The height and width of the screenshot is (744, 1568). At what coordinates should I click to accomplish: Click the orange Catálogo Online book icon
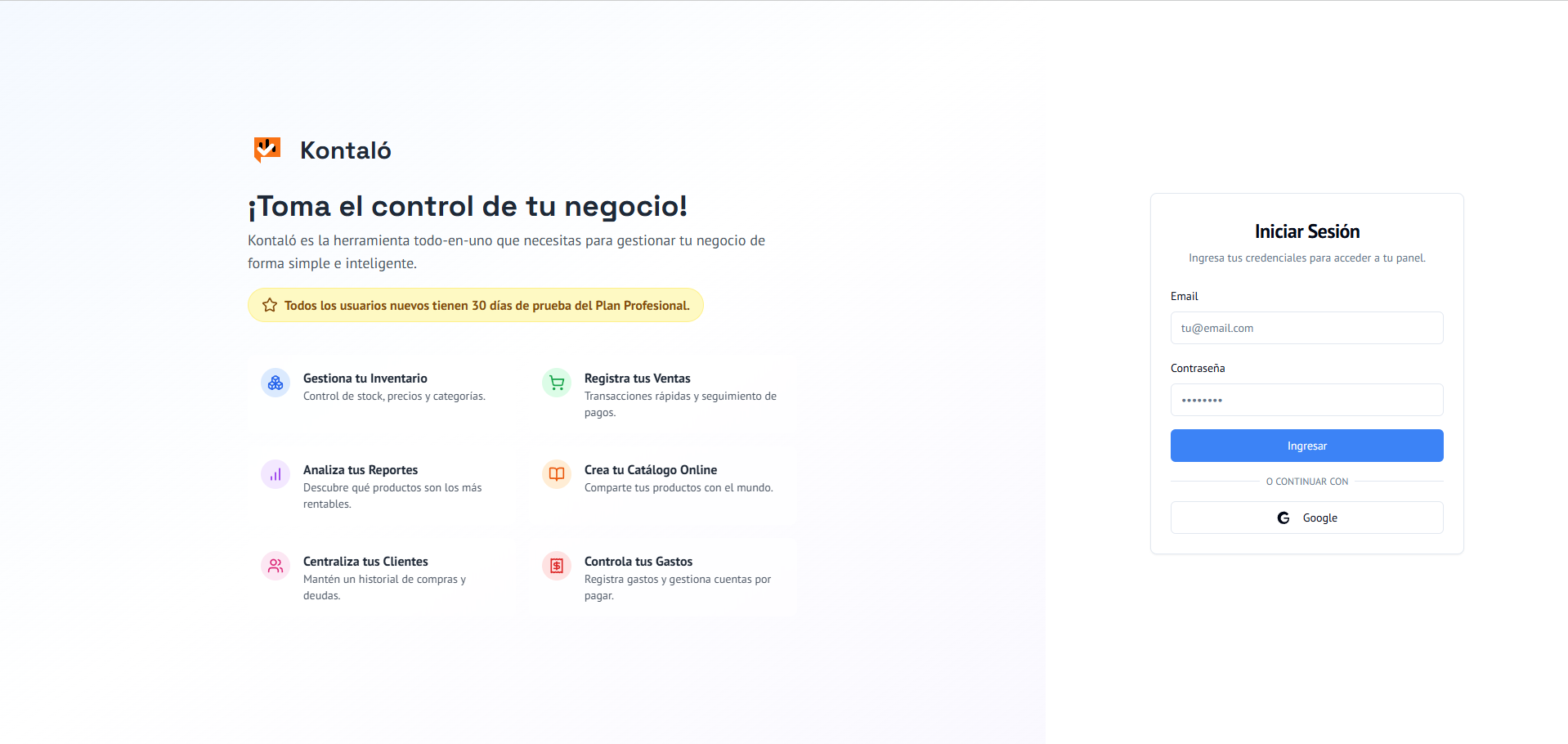click(556, 474)
